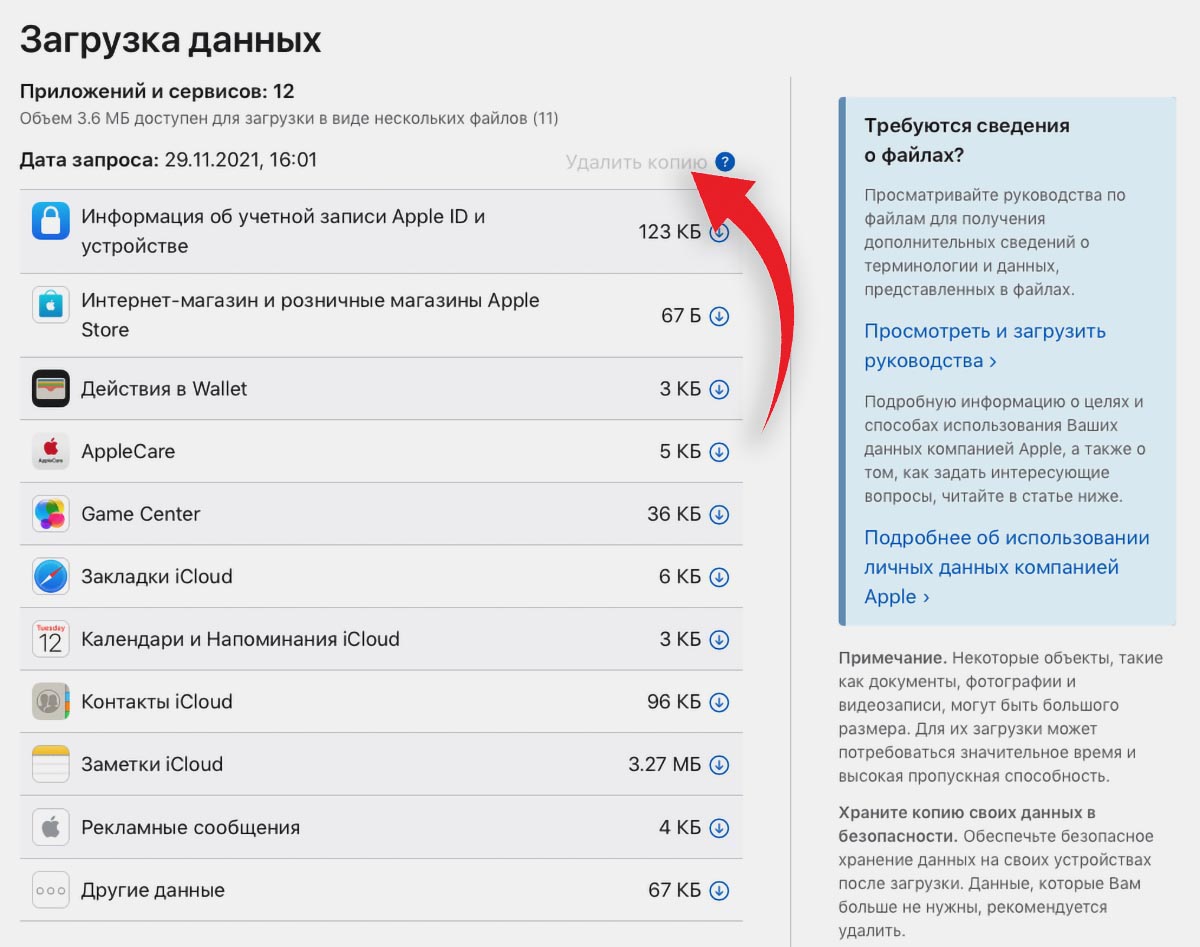Select the AppleCare row label

click(x=128, y=452)
